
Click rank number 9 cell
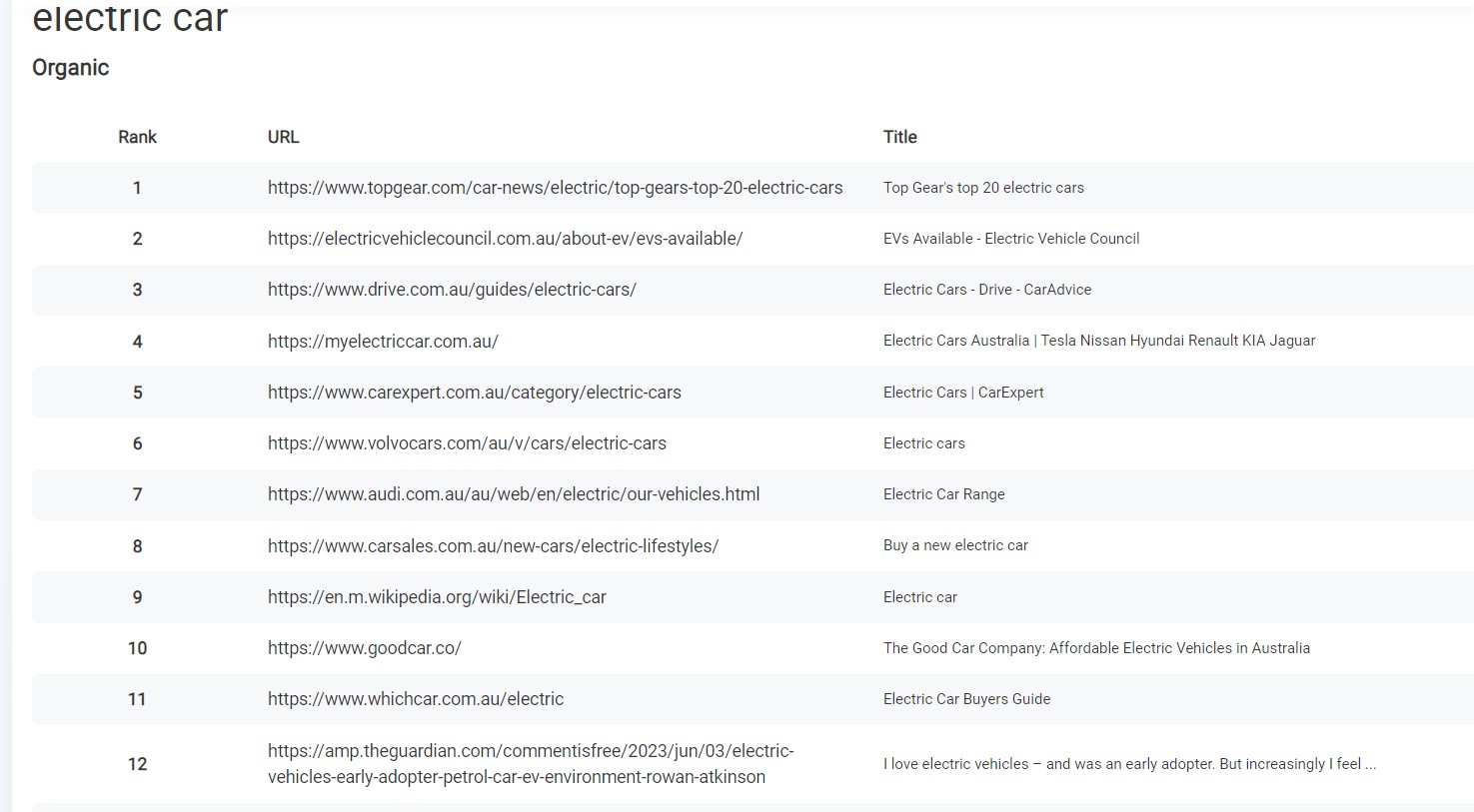tap(137, 597)
